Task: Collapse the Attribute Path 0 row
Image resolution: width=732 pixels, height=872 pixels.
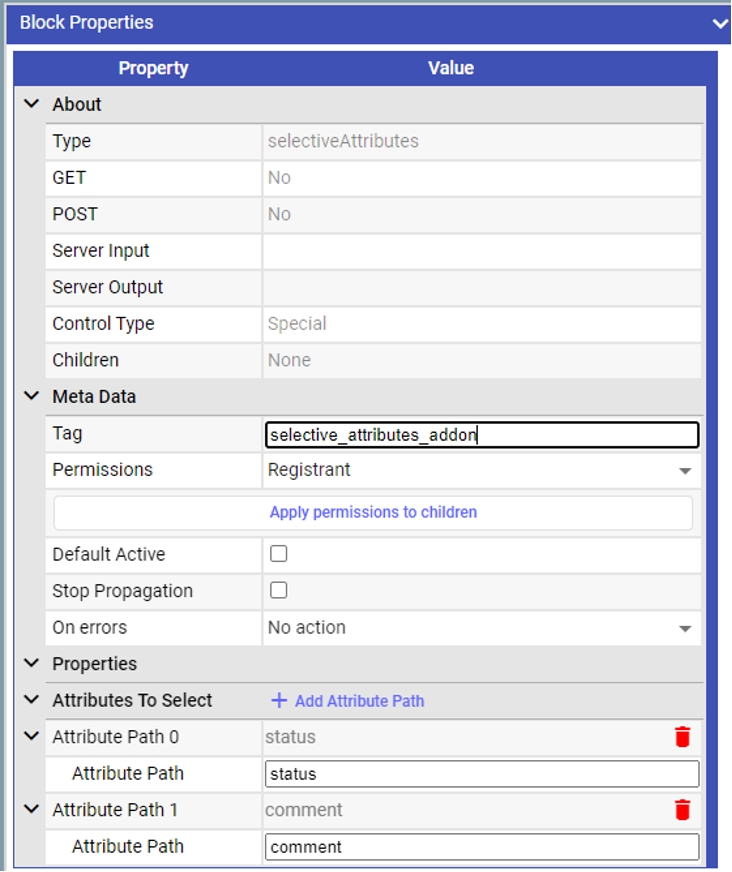Action: pyautogui.click(x=32, y=738)
